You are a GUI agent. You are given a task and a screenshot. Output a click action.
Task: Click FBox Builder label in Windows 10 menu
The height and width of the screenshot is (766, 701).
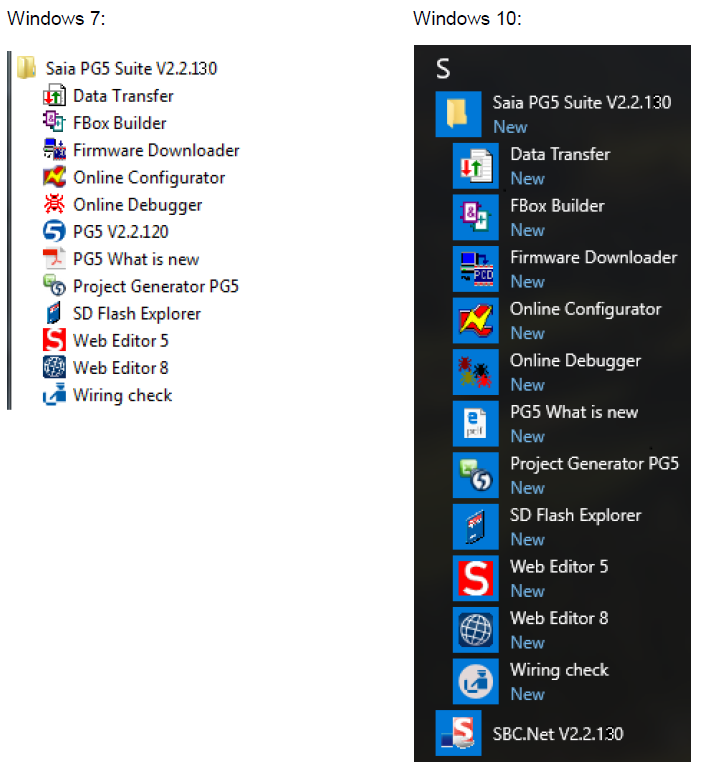tap(557, 206)
